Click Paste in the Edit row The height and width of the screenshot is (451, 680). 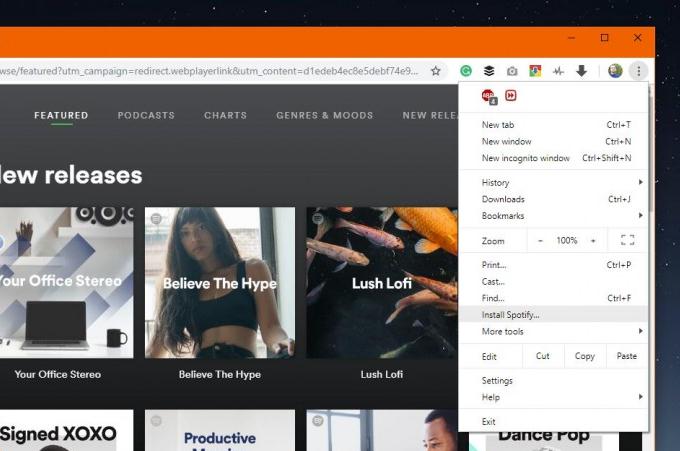pyautogui.click(x=627, y=356)
